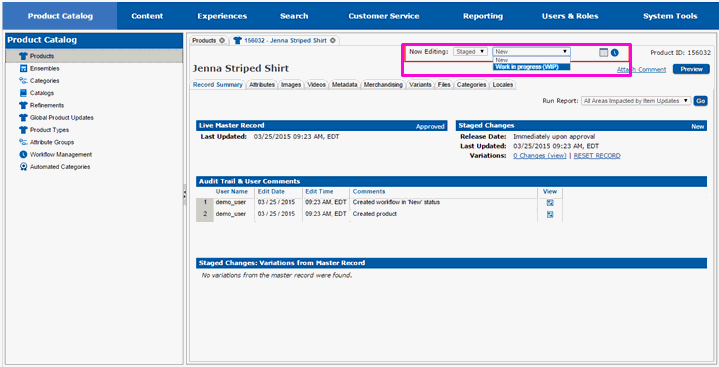
Task: Open the Staged dropdown in Now Editing
Action: pyautogui.click(x=470, y=52)
